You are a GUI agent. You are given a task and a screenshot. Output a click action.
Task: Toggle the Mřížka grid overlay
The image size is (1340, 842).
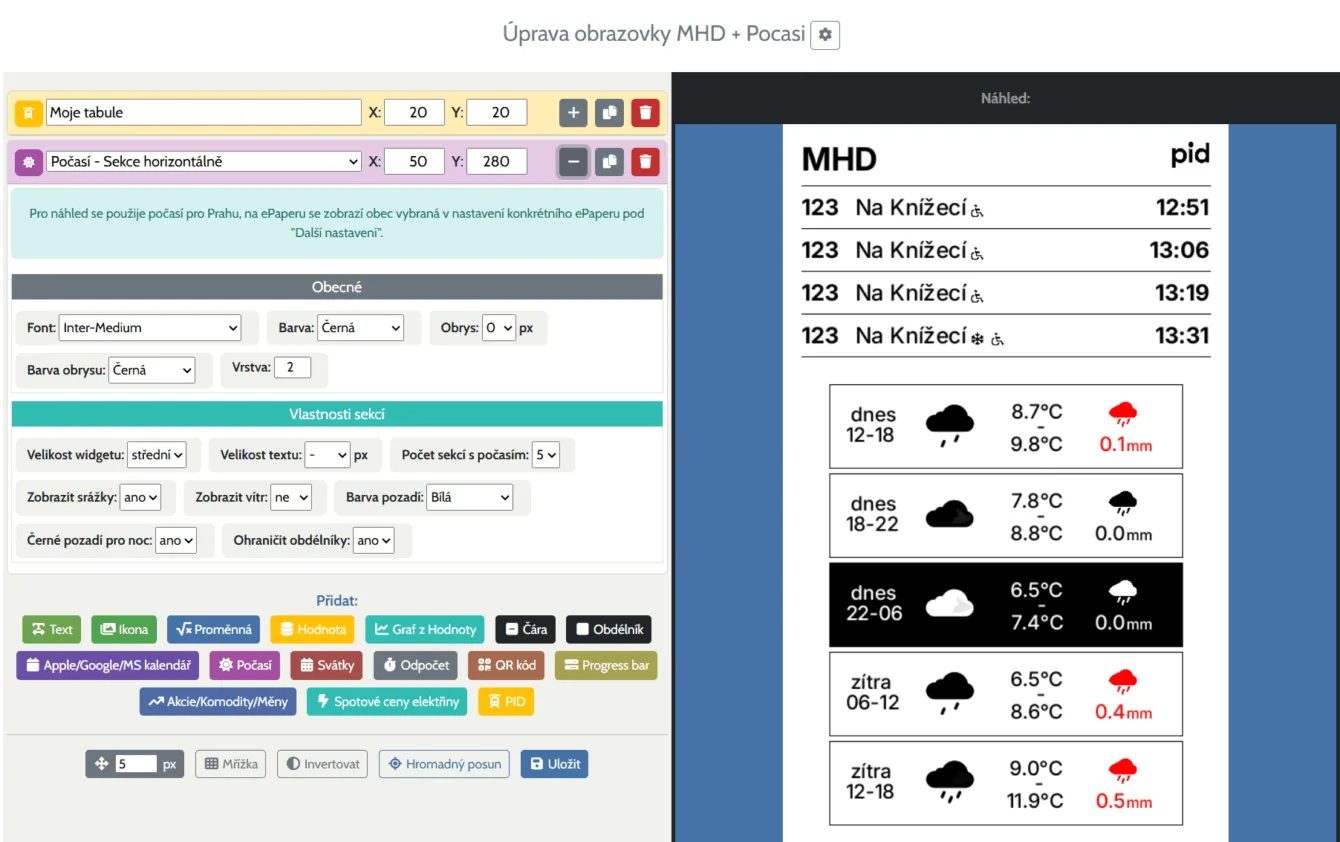pyautogui.click(x=230, y=763)
